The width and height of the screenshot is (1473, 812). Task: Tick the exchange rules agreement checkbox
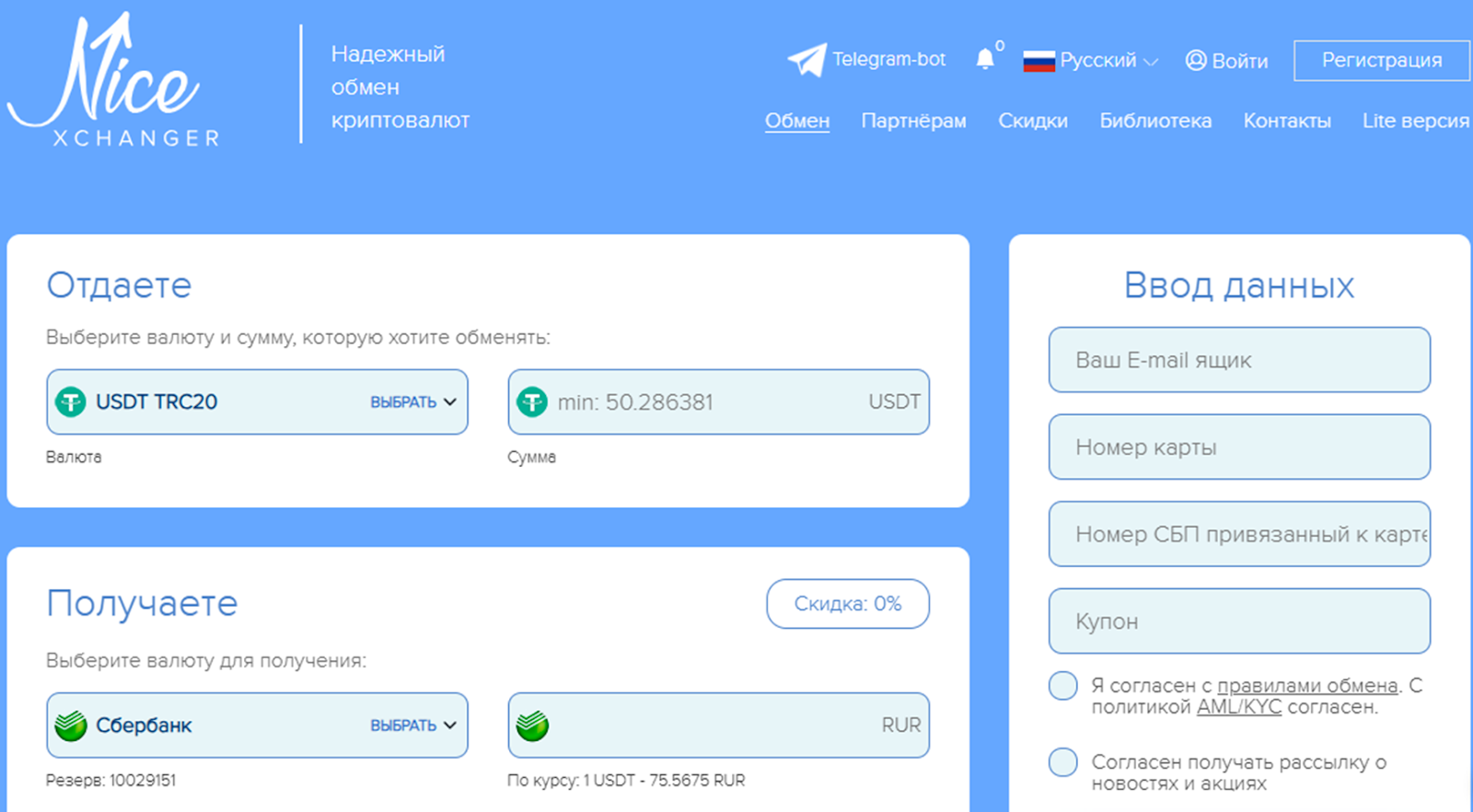pos(1063,686)
